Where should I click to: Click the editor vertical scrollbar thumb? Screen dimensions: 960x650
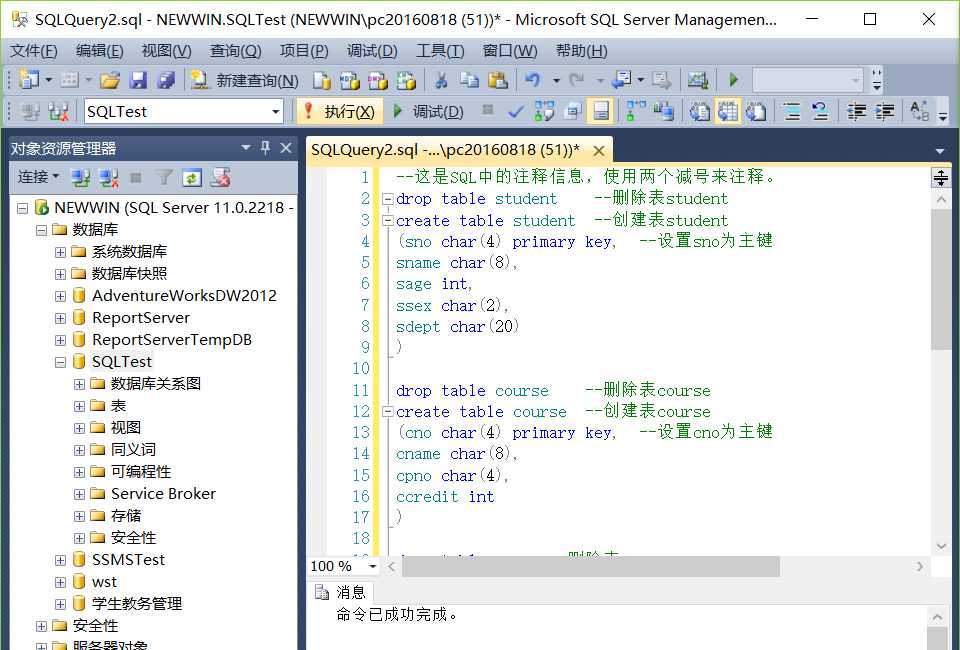(941, 280)
